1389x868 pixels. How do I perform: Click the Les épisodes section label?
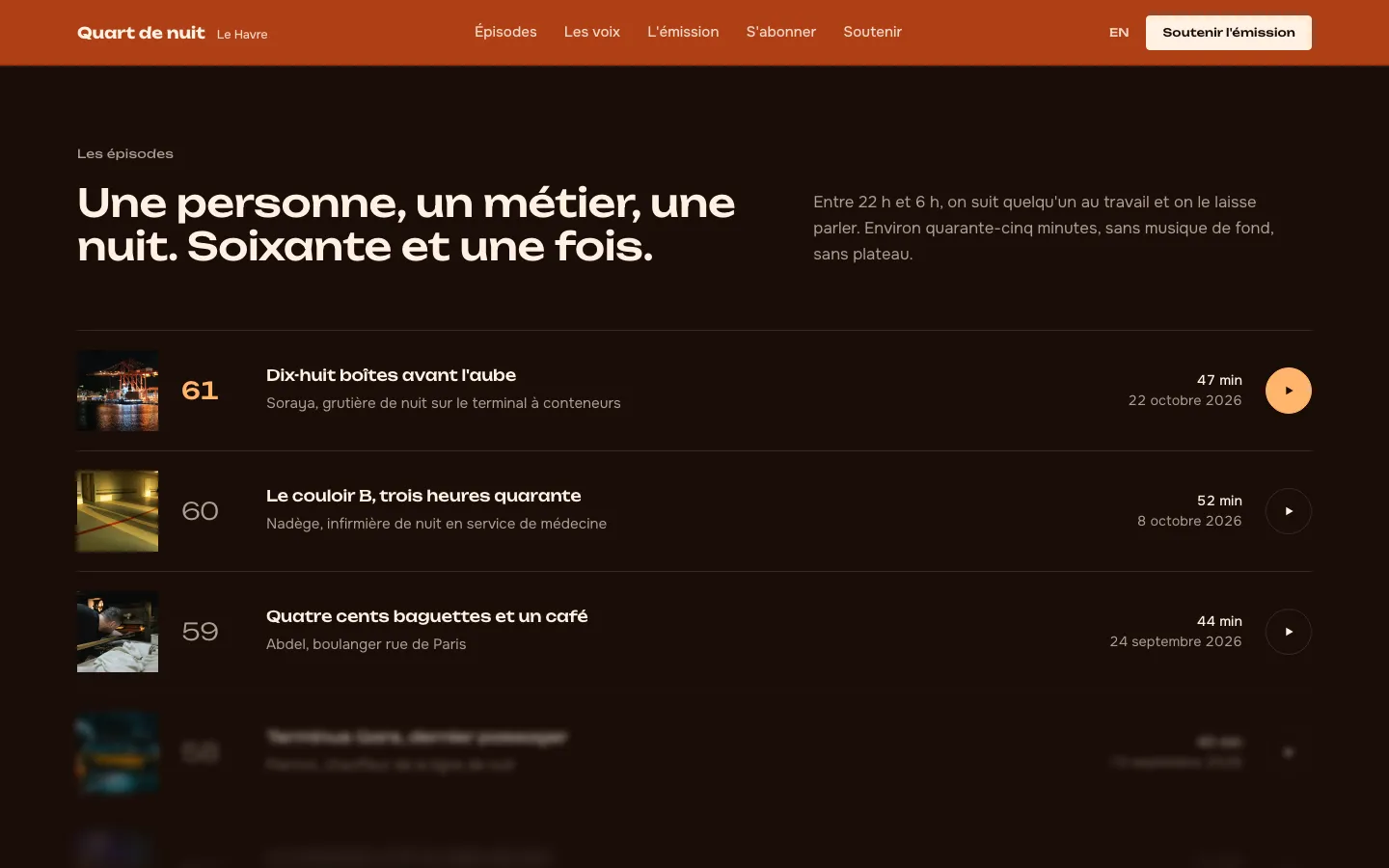pos(125,153)
